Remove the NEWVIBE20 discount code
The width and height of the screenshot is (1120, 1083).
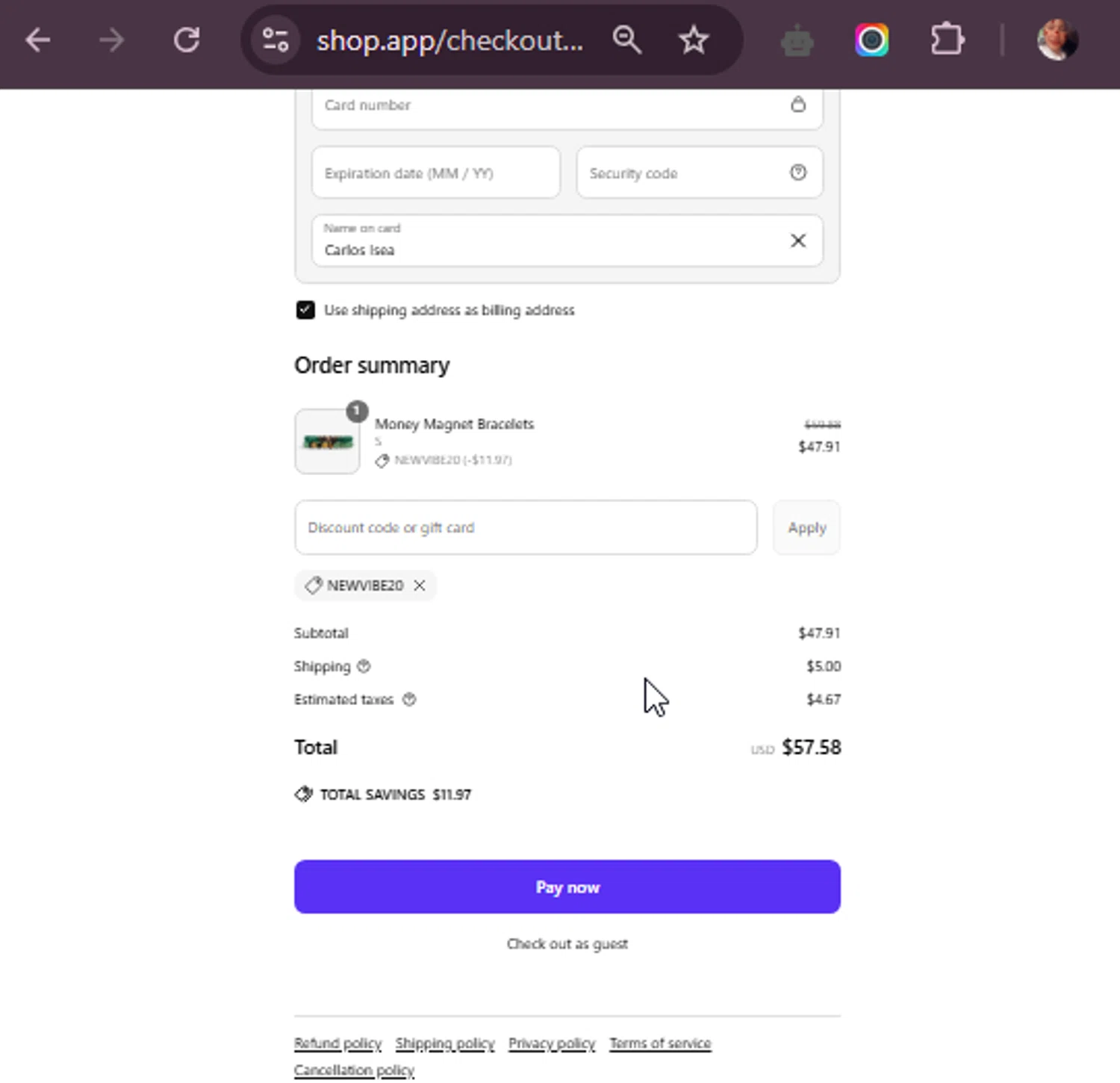[x=420, y=586]
